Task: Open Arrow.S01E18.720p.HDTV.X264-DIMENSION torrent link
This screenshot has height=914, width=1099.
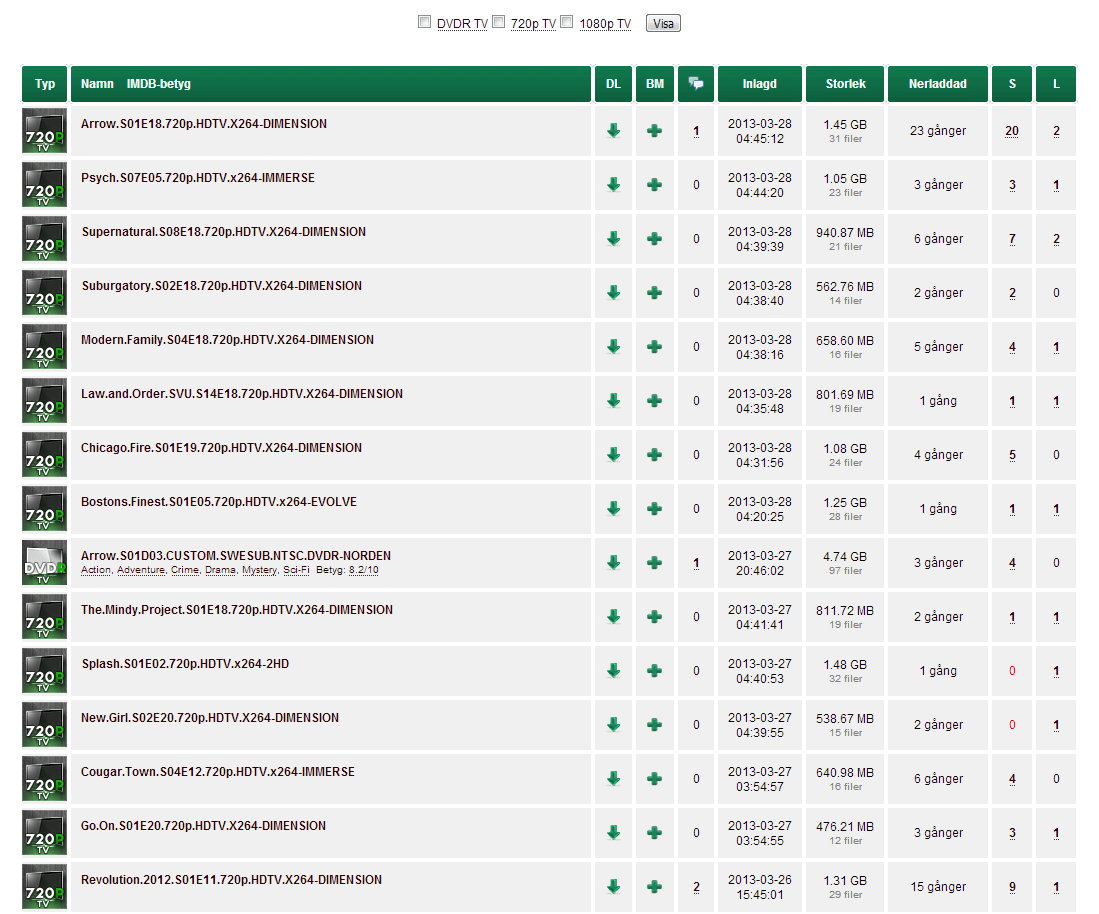Action: (x=204, y=124)
